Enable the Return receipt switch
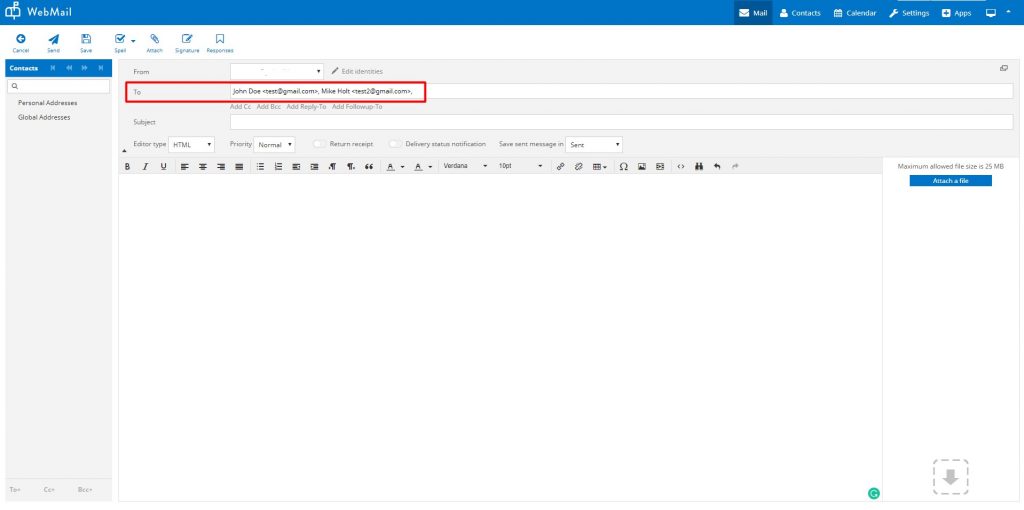1024x510 pixels. pyautogui.click(x=320, y=144)
